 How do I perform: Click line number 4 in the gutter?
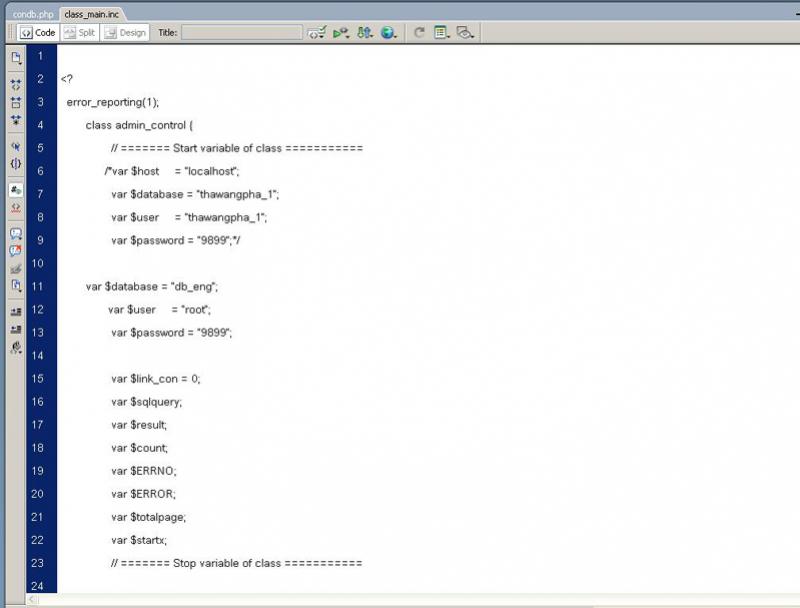(40, 125)
